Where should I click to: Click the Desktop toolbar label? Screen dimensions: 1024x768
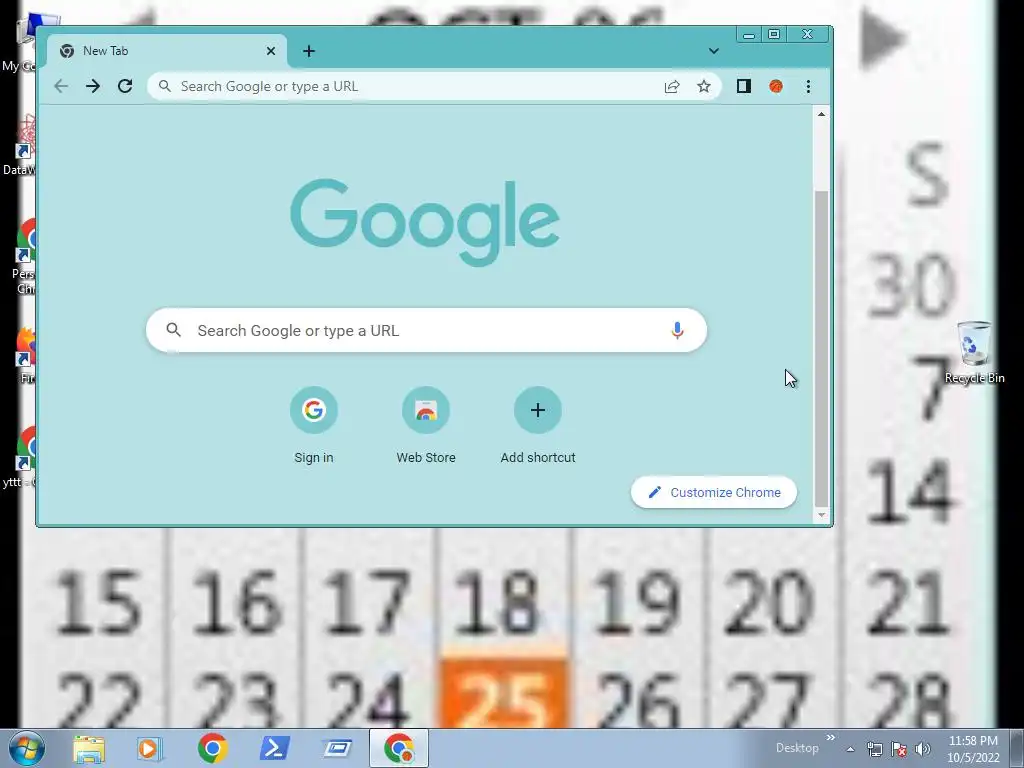[797, 748]
